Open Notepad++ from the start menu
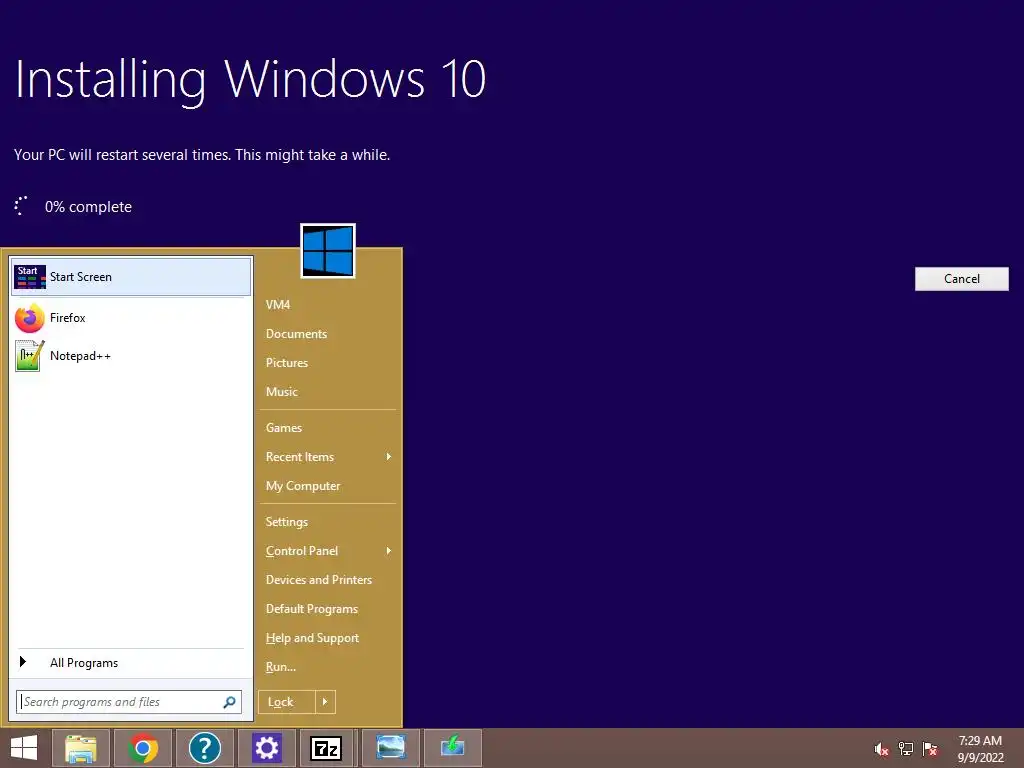 [x=131, y=356]
